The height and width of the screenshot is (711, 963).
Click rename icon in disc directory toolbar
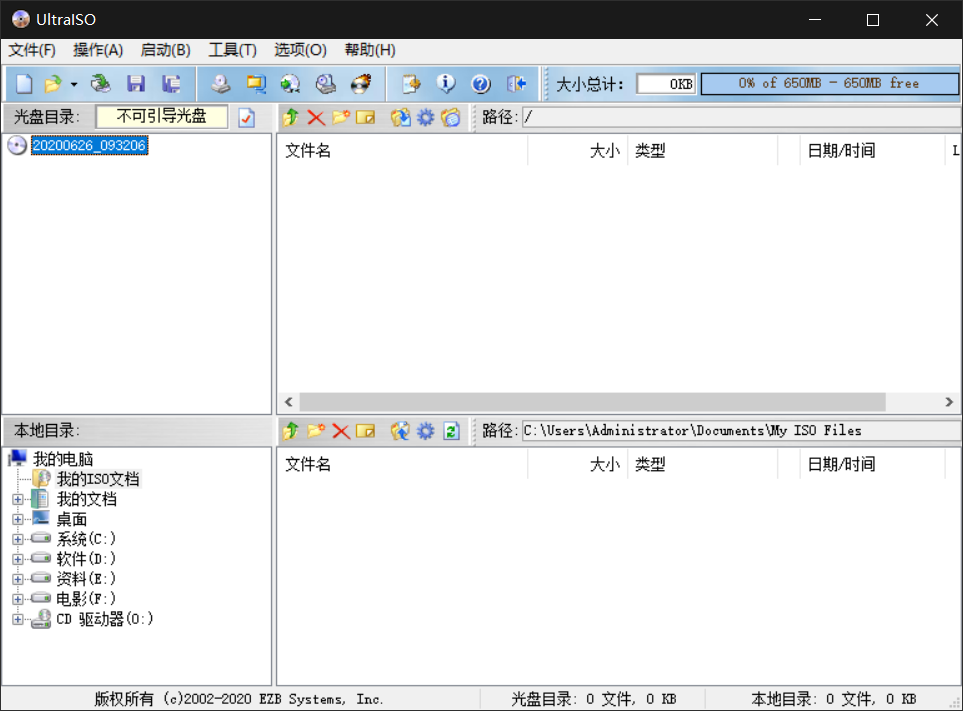(365, 117)
